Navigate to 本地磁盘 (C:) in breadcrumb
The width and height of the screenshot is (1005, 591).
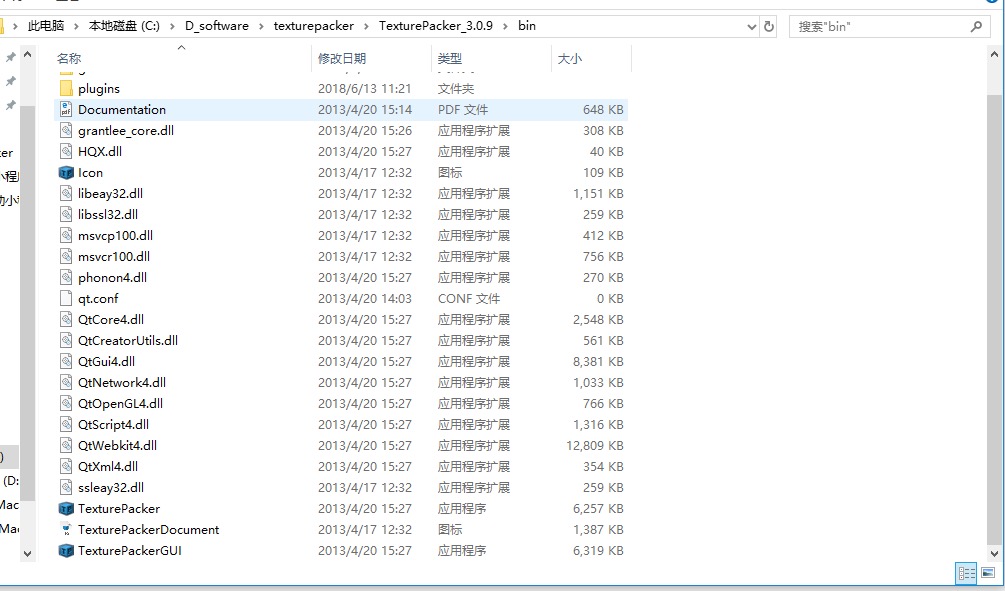tap(124, 26)
